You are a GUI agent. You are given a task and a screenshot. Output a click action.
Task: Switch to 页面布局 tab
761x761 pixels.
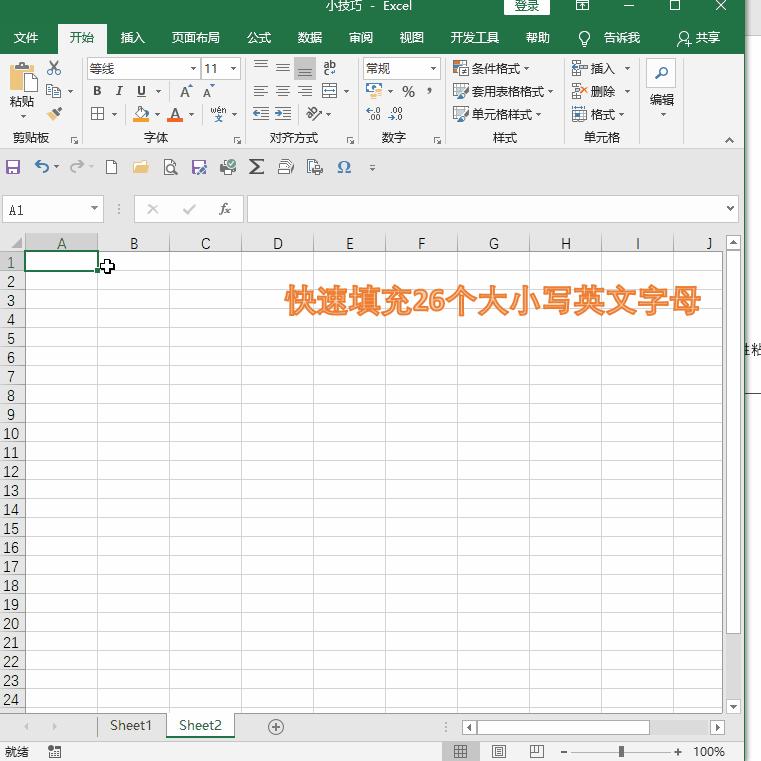196,38
